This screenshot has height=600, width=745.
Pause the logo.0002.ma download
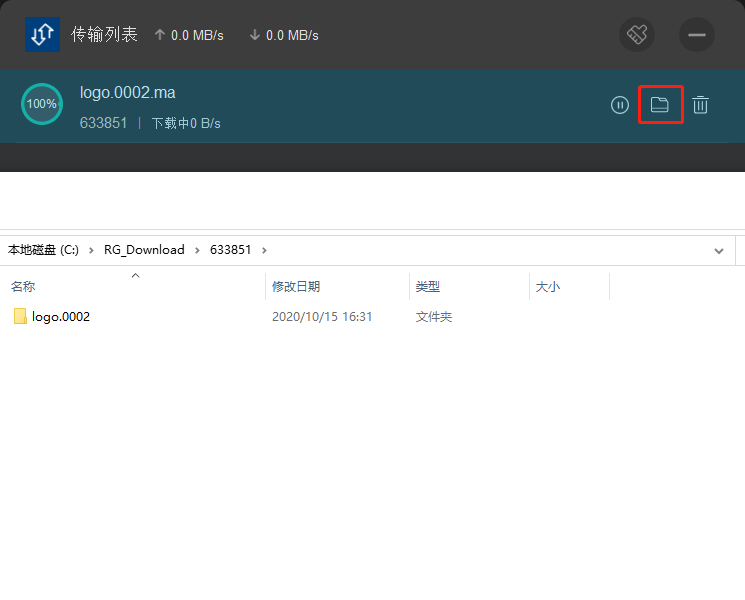coord(620,105)
